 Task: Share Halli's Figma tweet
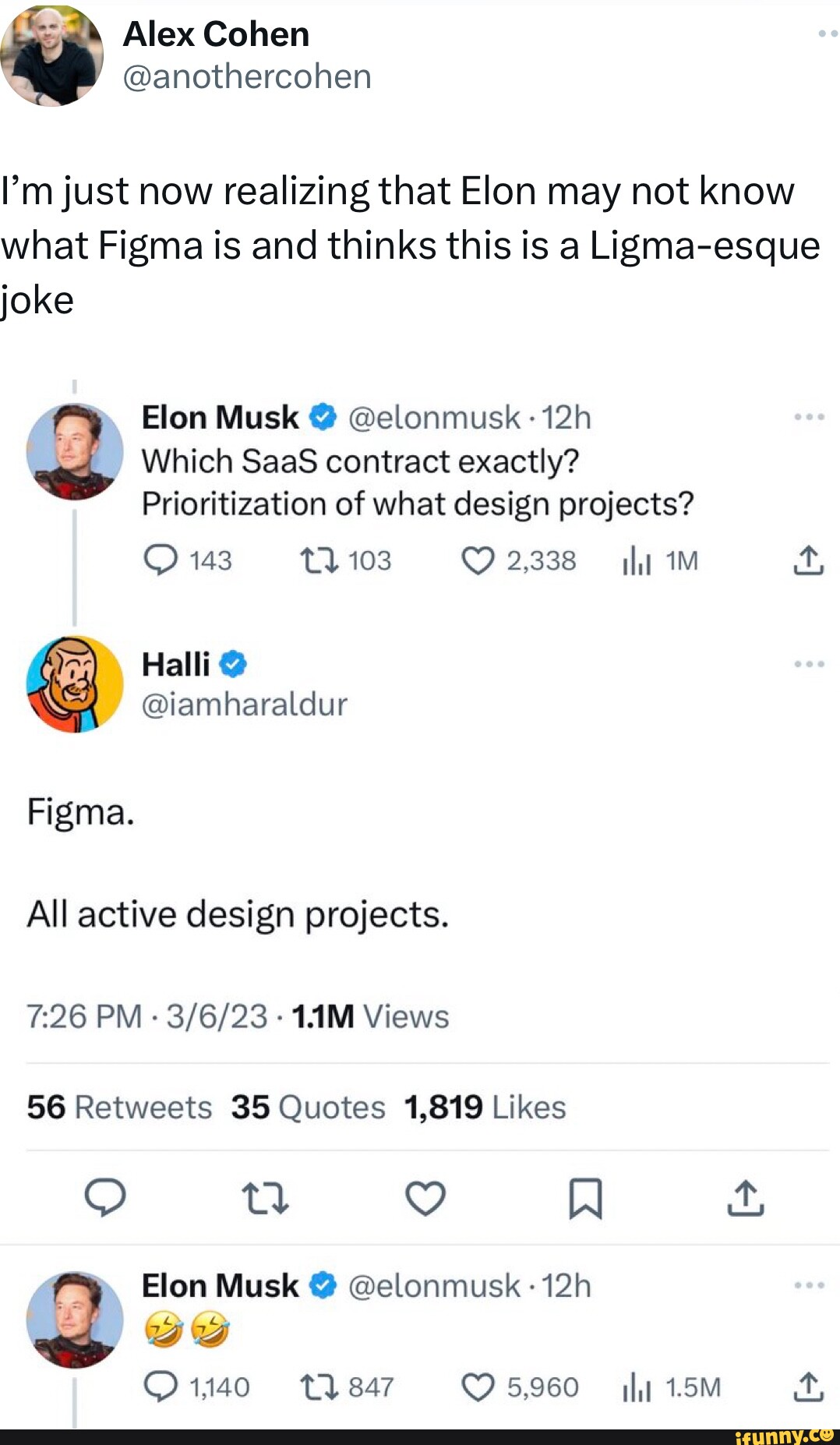coord(746,1198)
